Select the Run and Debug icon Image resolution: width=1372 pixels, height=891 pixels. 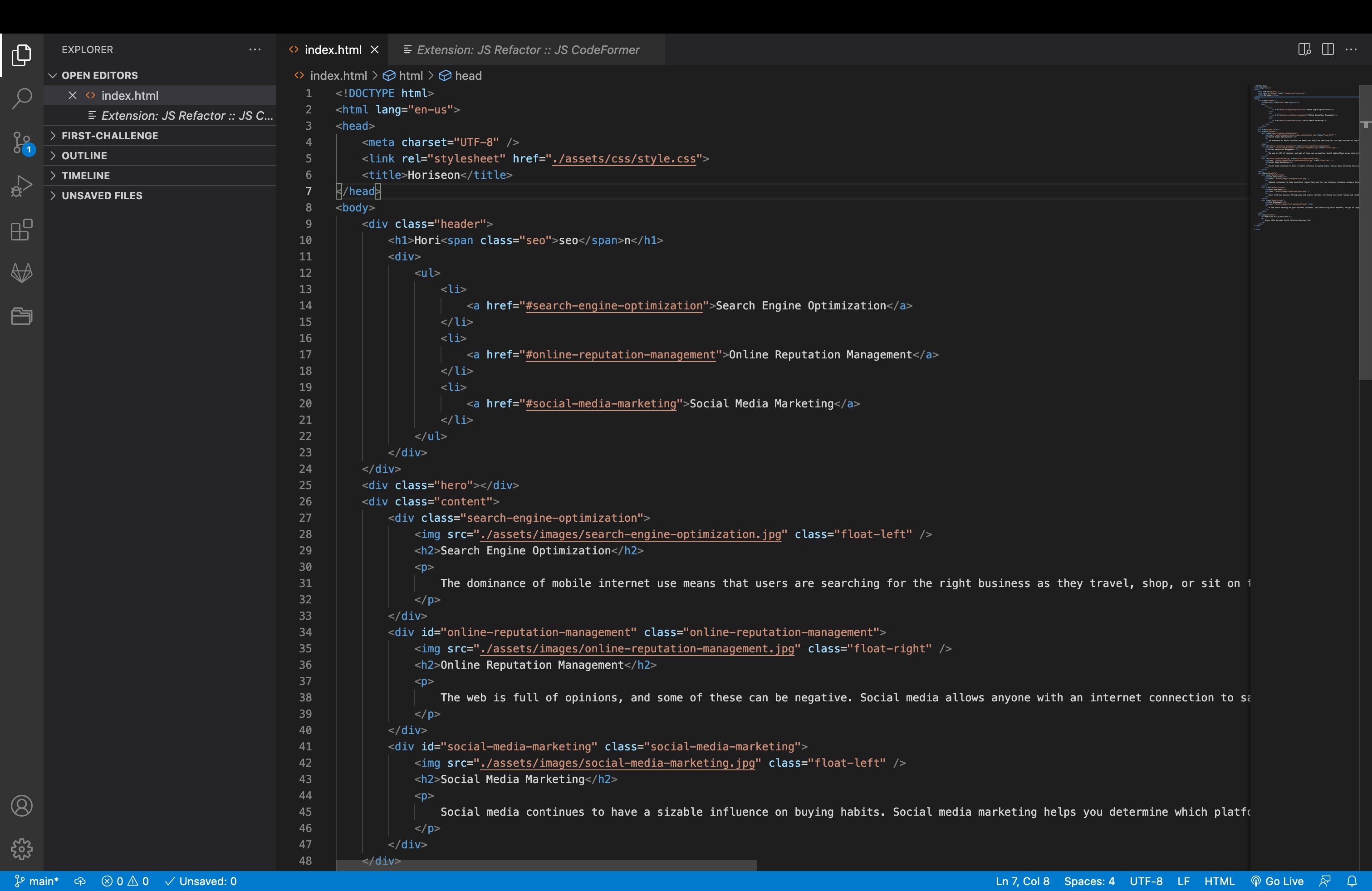[21, 186]
